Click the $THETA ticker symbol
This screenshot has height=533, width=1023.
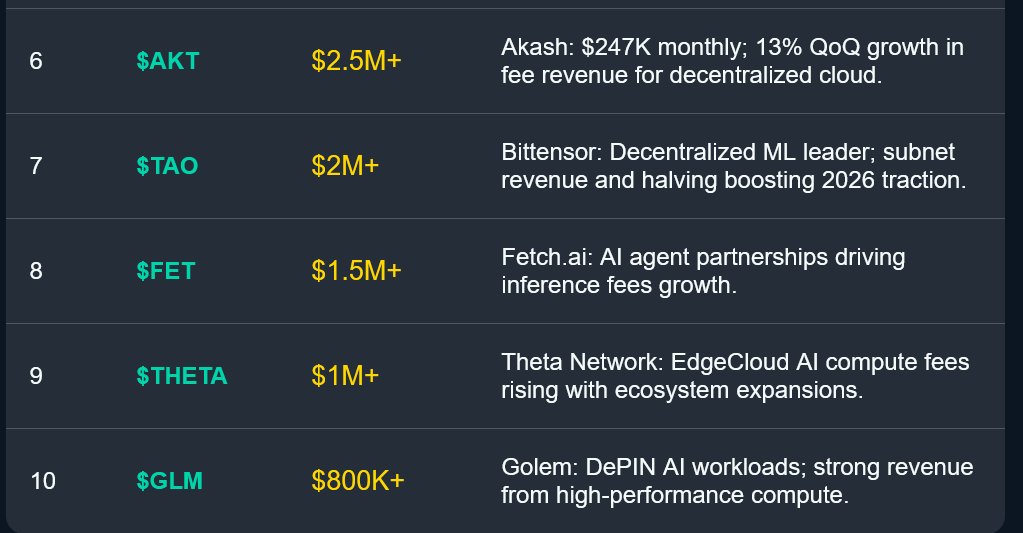tap(182, 376)
